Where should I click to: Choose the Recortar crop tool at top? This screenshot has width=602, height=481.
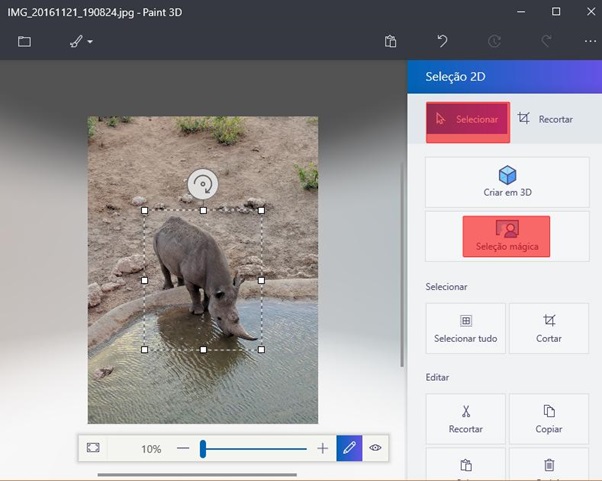(545, 119)
